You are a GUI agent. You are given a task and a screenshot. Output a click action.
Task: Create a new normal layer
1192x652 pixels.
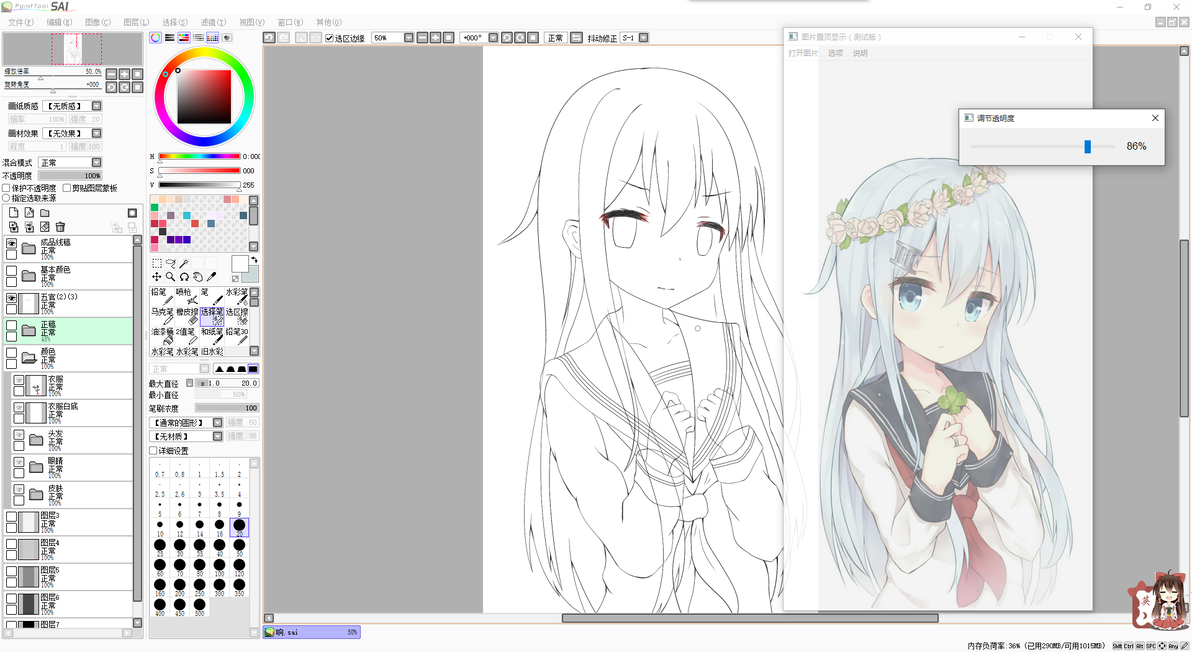point(14,213)
